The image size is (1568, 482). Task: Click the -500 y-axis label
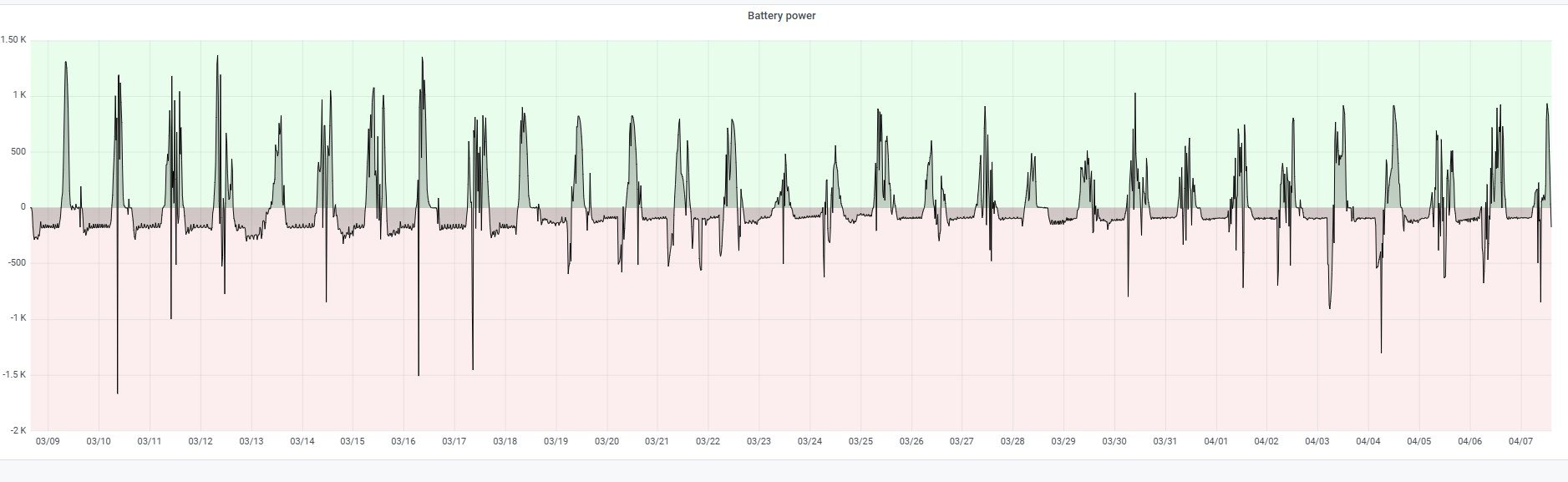(17, 263)
